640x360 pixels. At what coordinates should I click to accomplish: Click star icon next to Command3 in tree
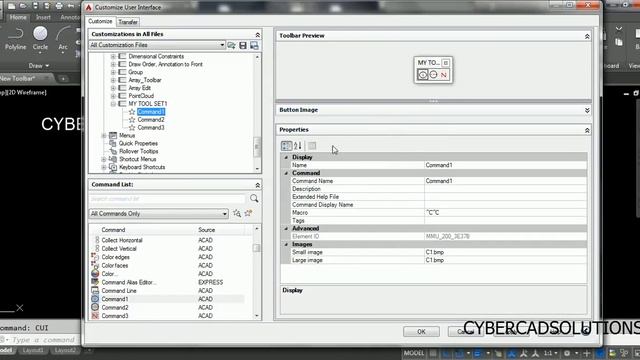tap(132, 127)
